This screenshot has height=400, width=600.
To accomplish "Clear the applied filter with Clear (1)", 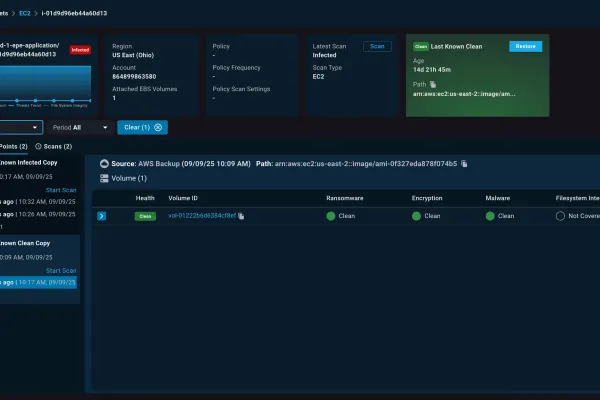I will coord(142,127).
